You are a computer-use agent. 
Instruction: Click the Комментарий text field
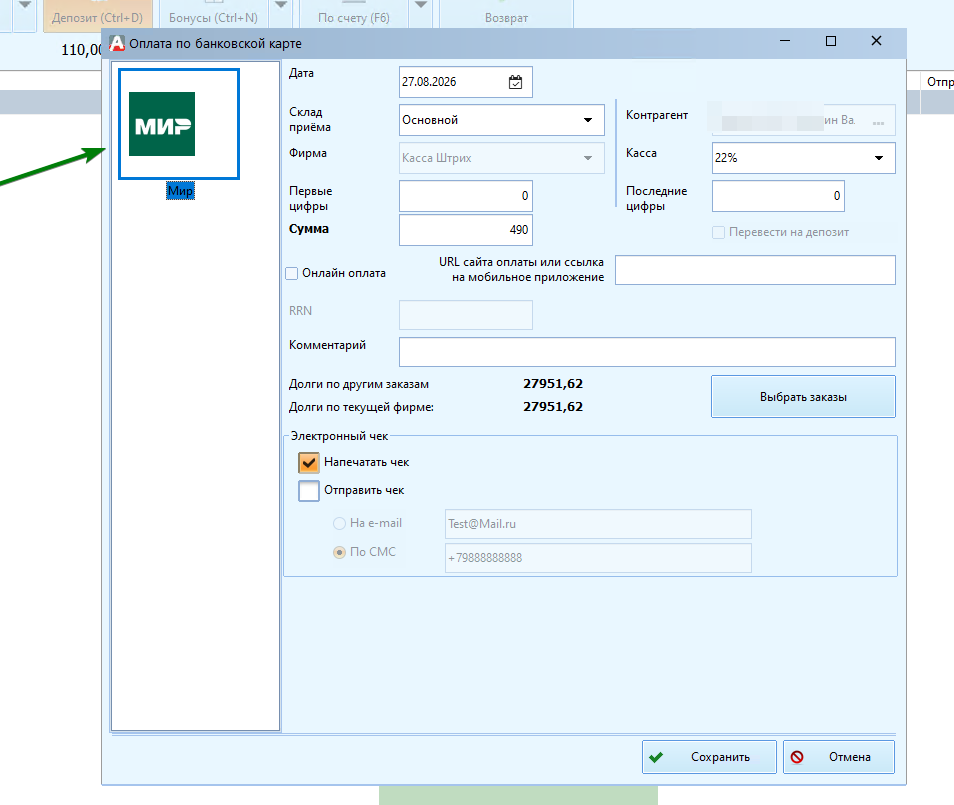[x=647, y=352]
